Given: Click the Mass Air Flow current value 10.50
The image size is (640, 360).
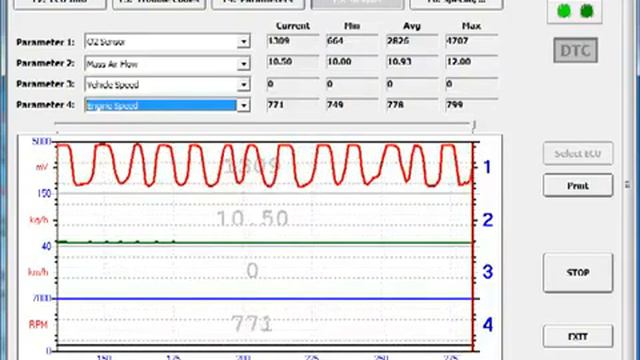Looking at the screenshot, I should 293,62.
